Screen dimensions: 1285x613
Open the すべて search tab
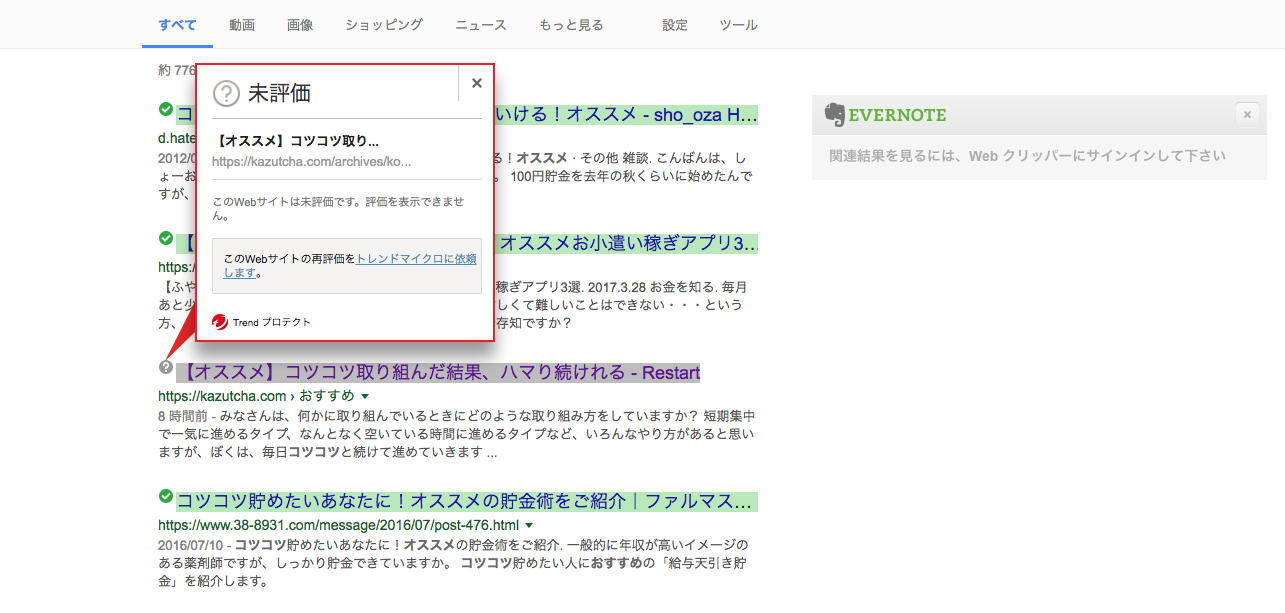[177, 25]
